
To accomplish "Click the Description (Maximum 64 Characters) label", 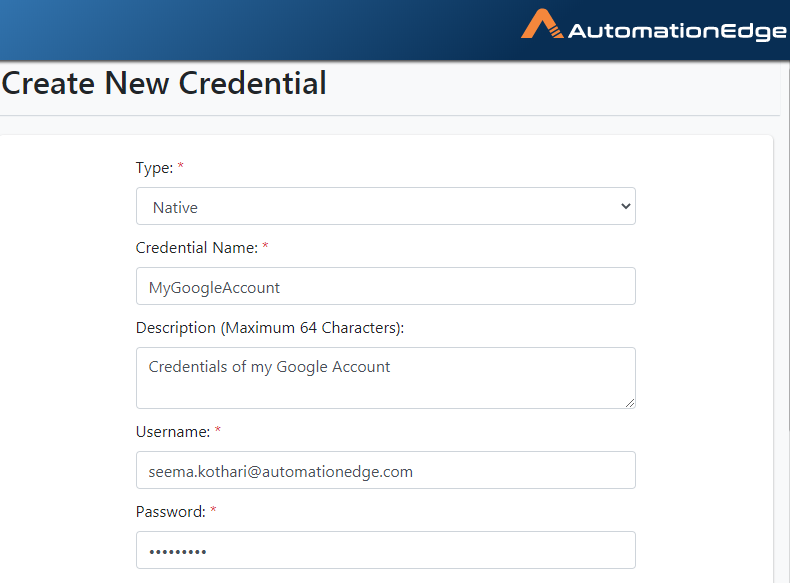I will [270, 328].
